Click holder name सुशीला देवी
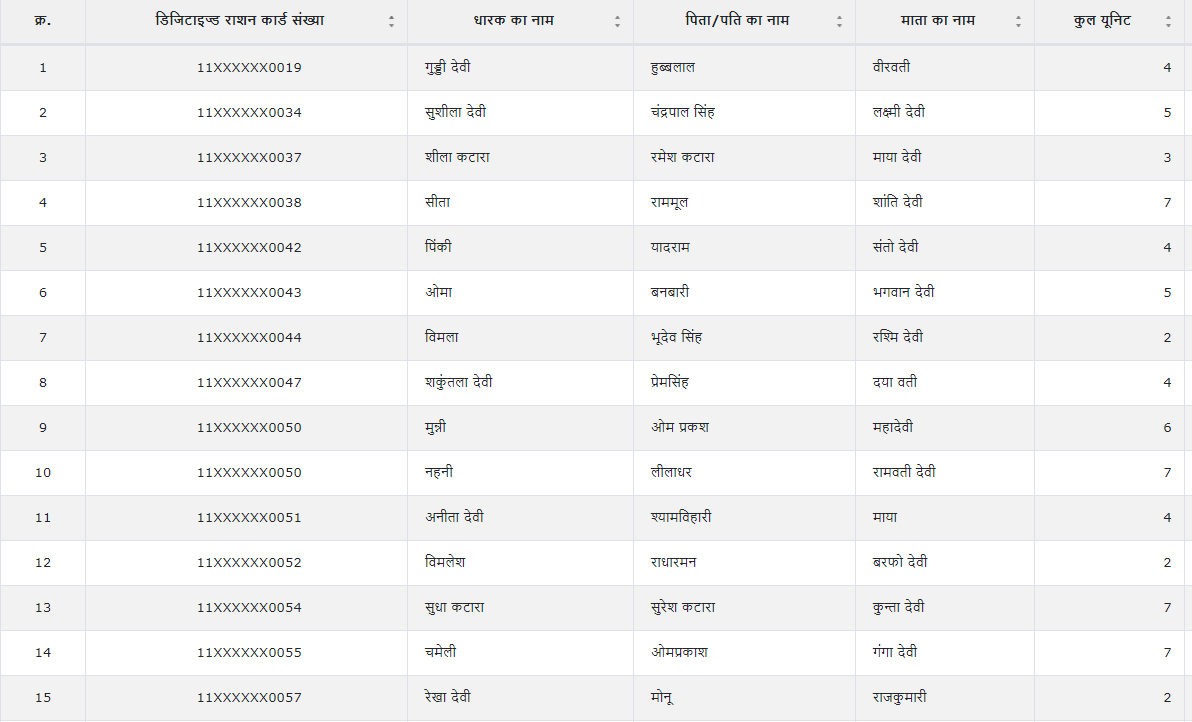The height and width of the screenshot is (722, 1192). (455, 113)
